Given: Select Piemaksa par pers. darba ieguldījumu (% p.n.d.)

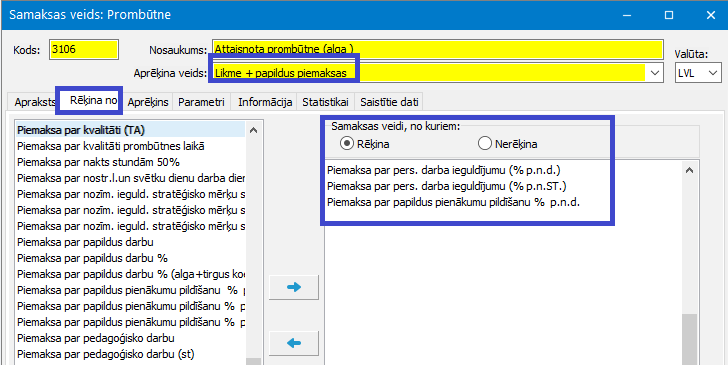Looking at the screenshot, I should pyautogui.click(x=504, y=170).
